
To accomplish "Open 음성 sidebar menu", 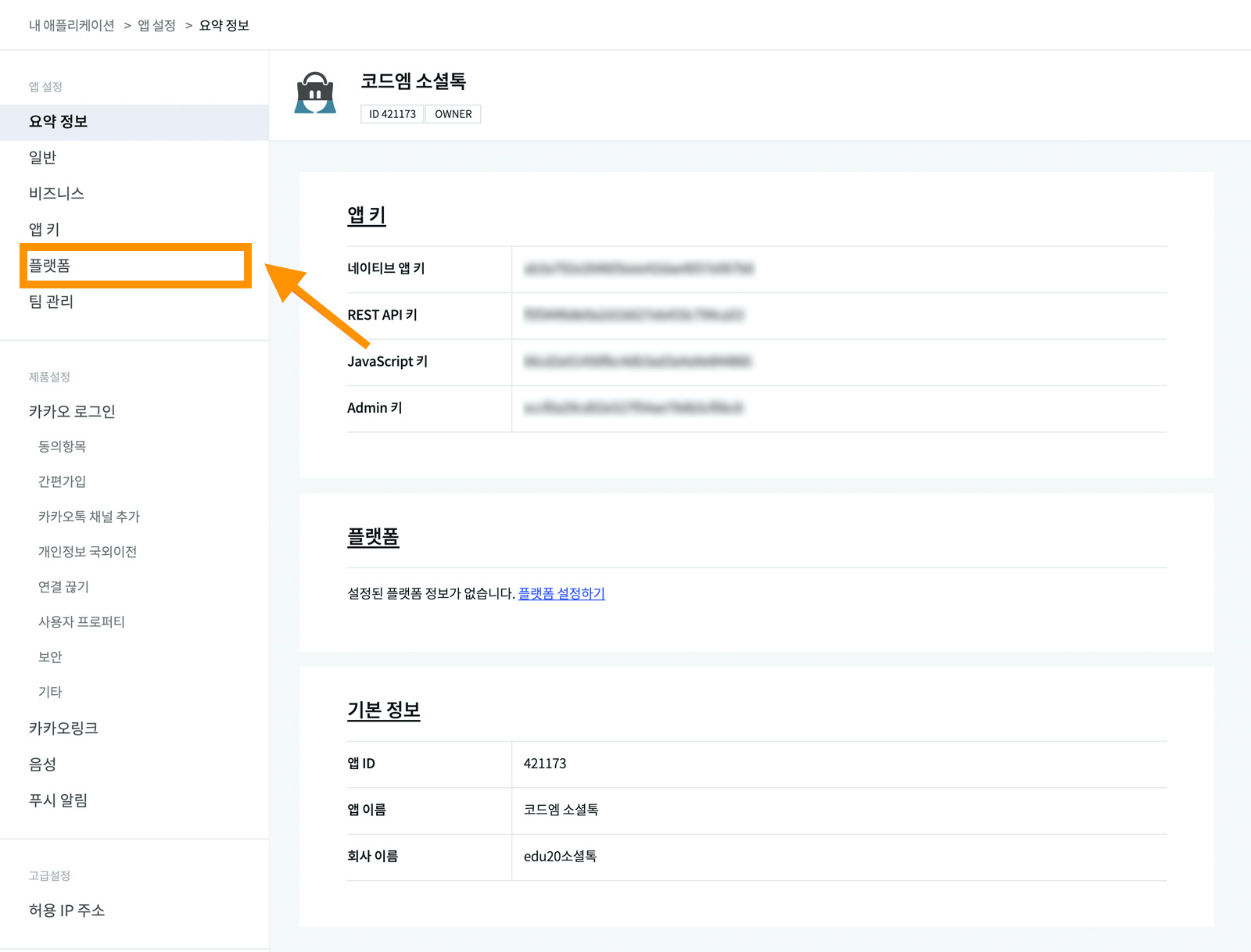I will click(42, 764).
